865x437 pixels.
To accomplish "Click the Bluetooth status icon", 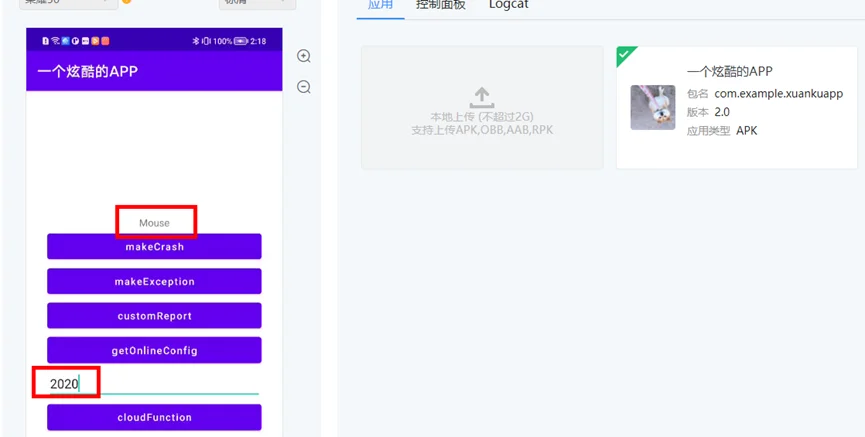I will coord(195,41).
